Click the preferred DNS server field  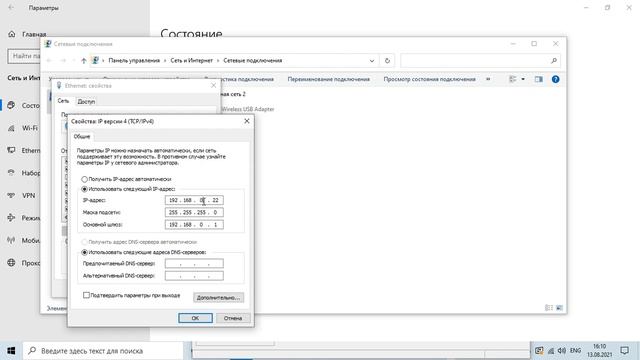194,264
